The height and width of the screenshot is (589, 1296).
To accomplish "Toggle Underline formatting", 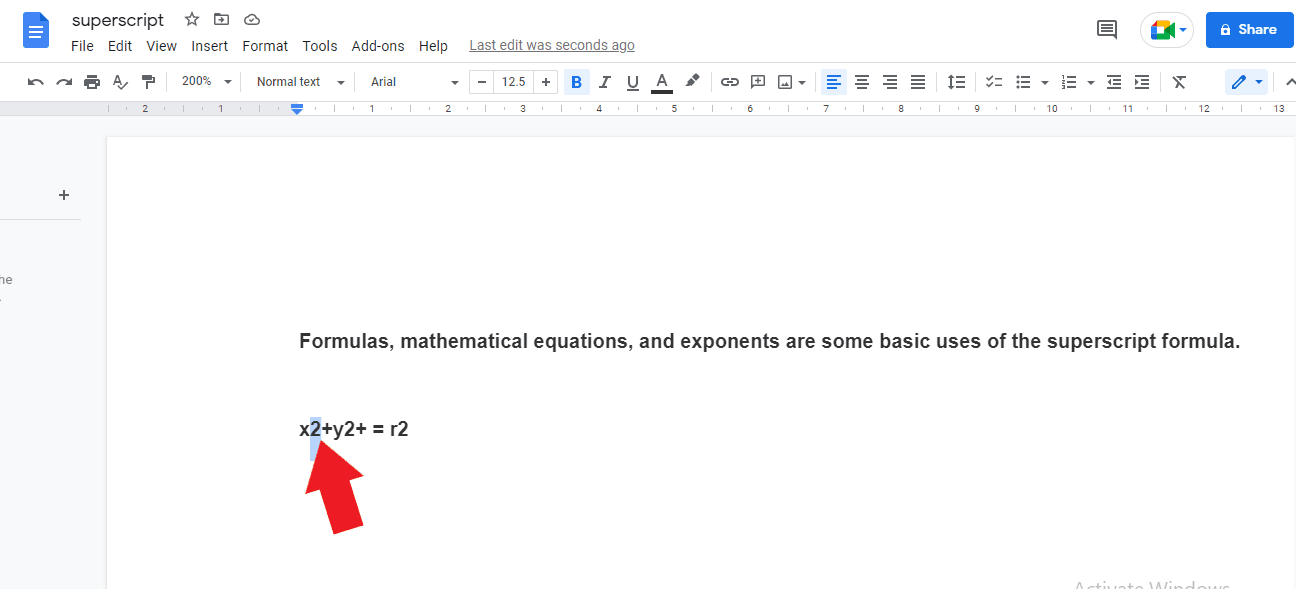I will click(632, 82).
